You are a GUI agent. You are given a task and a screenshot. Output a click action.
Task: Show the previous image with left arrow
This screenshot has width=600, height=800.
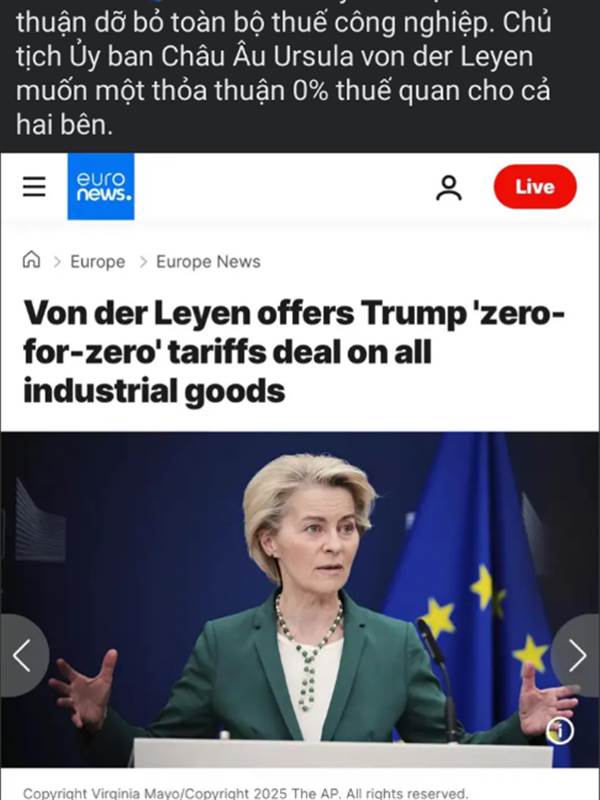[x=23, y=655]
